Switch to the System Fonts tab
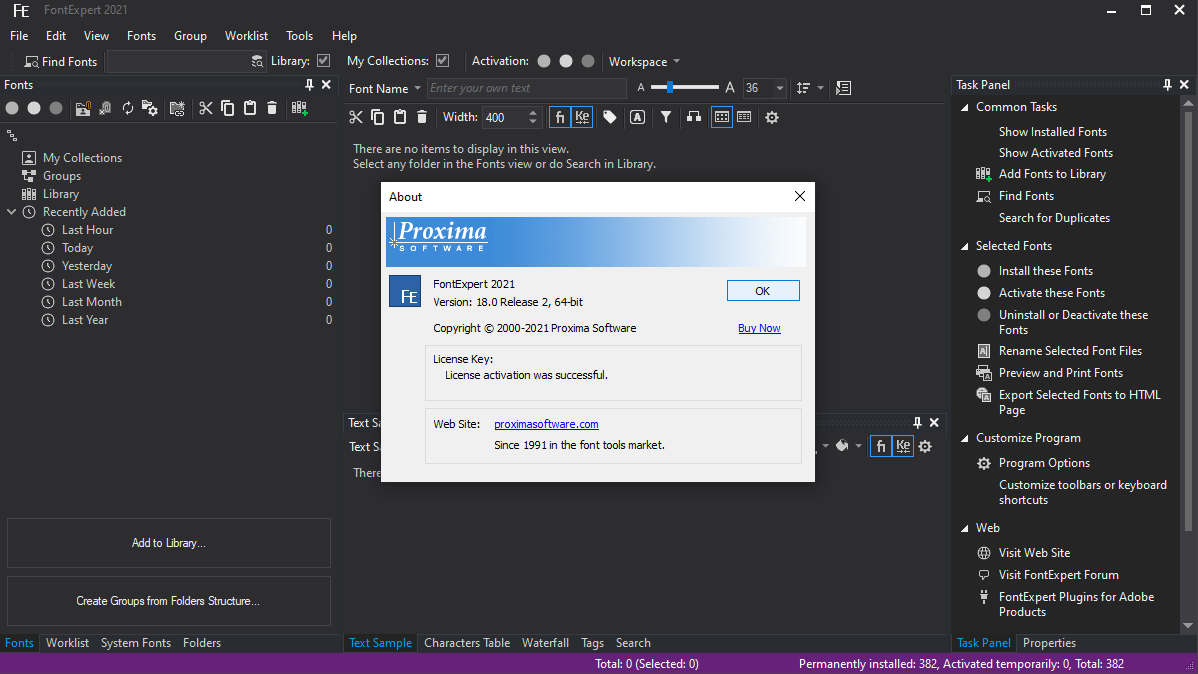Viewport: 1198px width, 674px height. pyautogui.click(x=136, y=643)
